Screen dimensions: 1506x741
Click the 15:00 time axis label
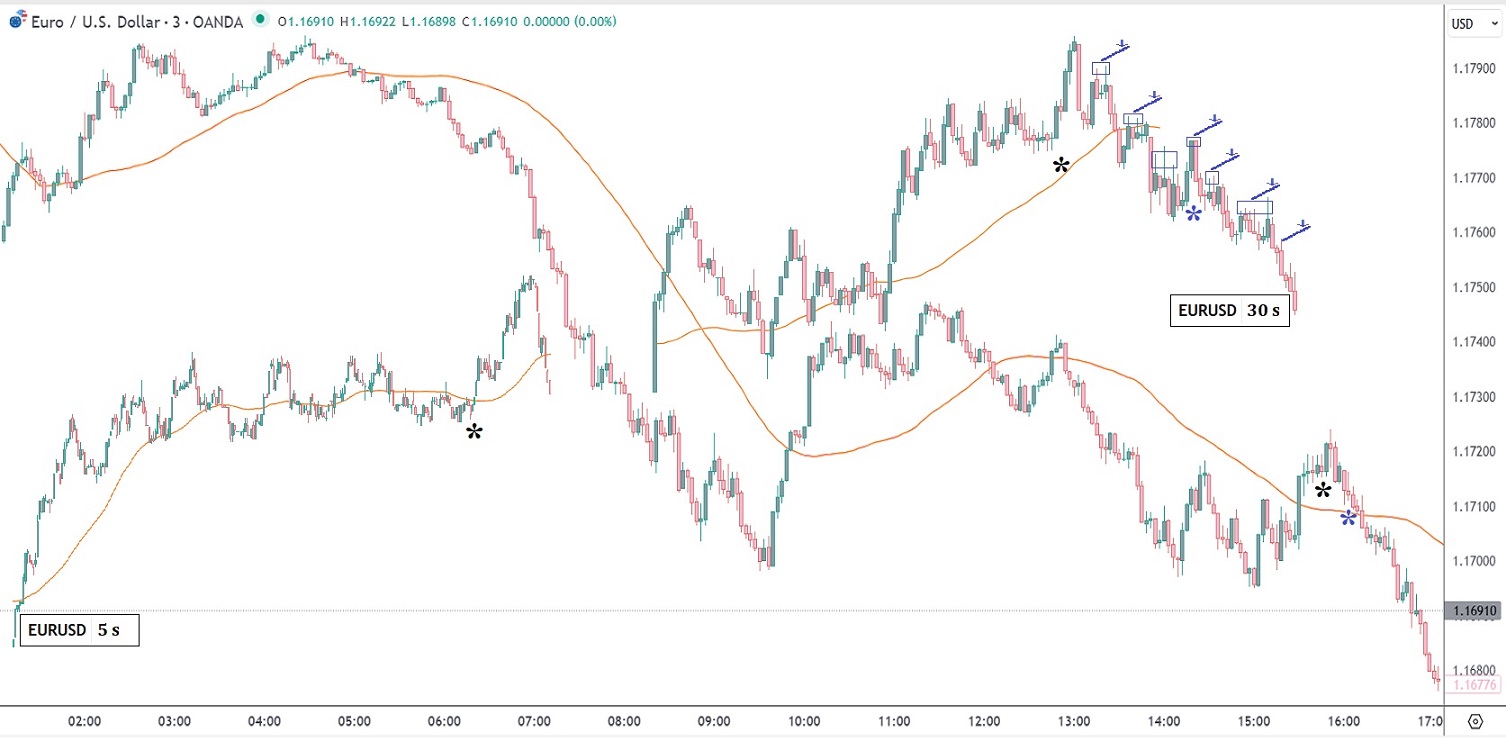[1254, 721]
